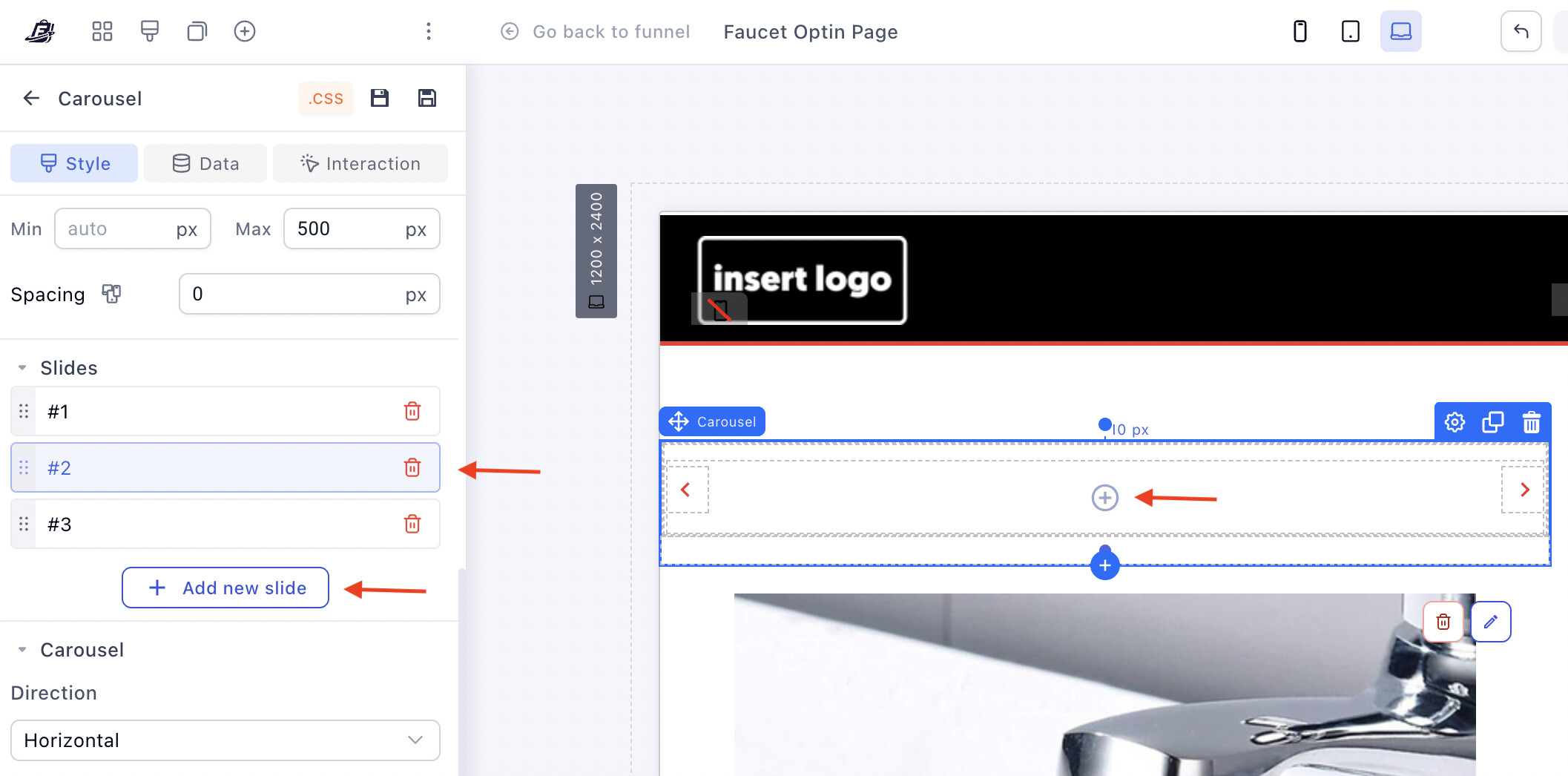Click the Carousel move handle label on canvas
Viewport: 1568px width, 776px height.
[712, 421]
